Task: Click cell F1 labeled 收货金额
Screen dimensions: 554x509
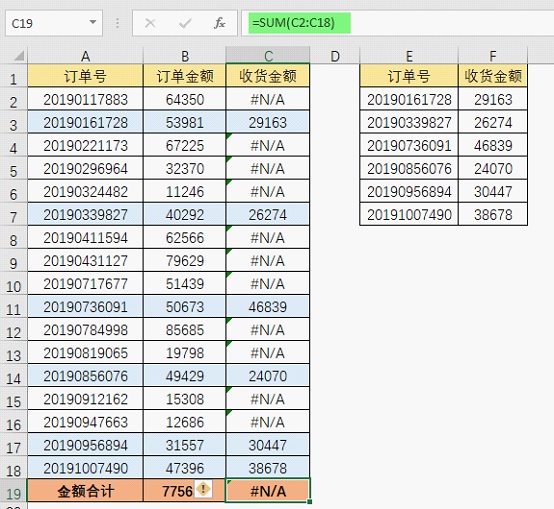Action: [493, 76]
